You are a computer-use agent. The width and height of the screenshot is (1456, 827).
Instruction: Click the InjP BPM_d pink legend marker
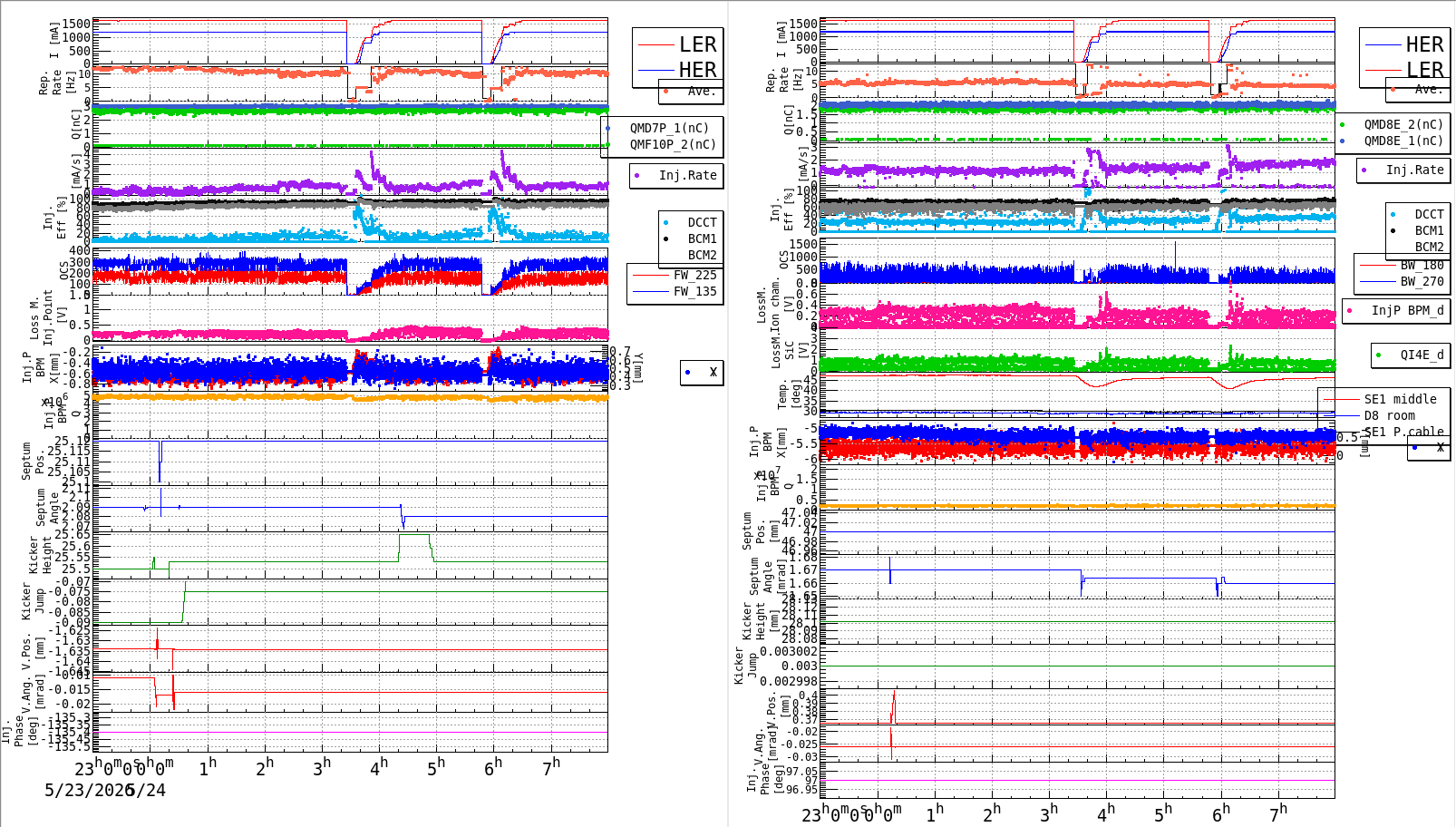click(1350, 311)
